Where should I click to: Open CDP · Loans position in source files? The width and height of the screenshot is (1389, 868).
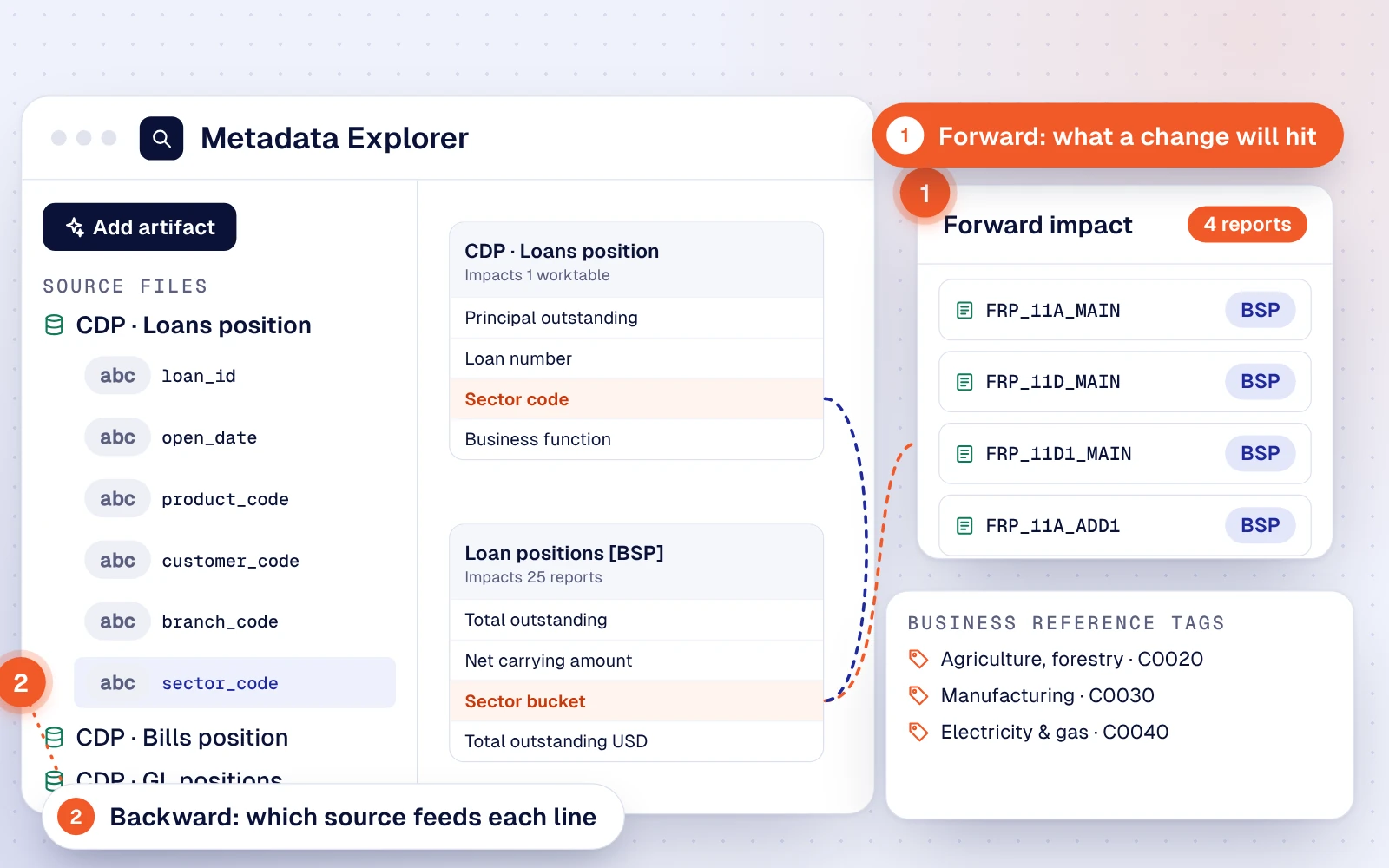coord(193,325)
